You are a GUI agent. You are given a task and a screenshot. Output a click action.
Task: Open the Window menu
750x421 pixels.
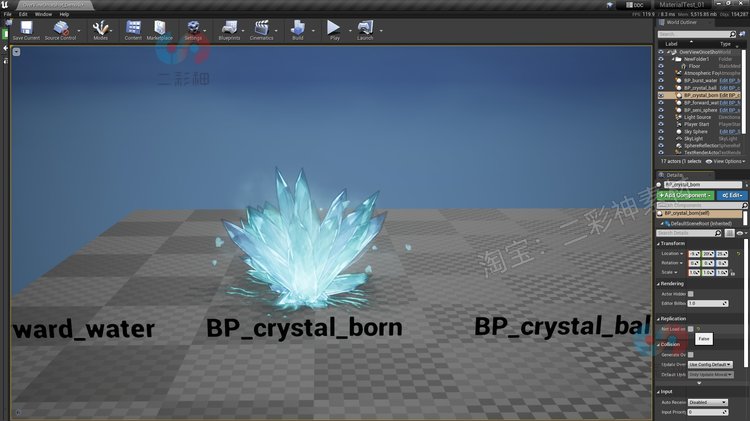[x=43, y=14]
